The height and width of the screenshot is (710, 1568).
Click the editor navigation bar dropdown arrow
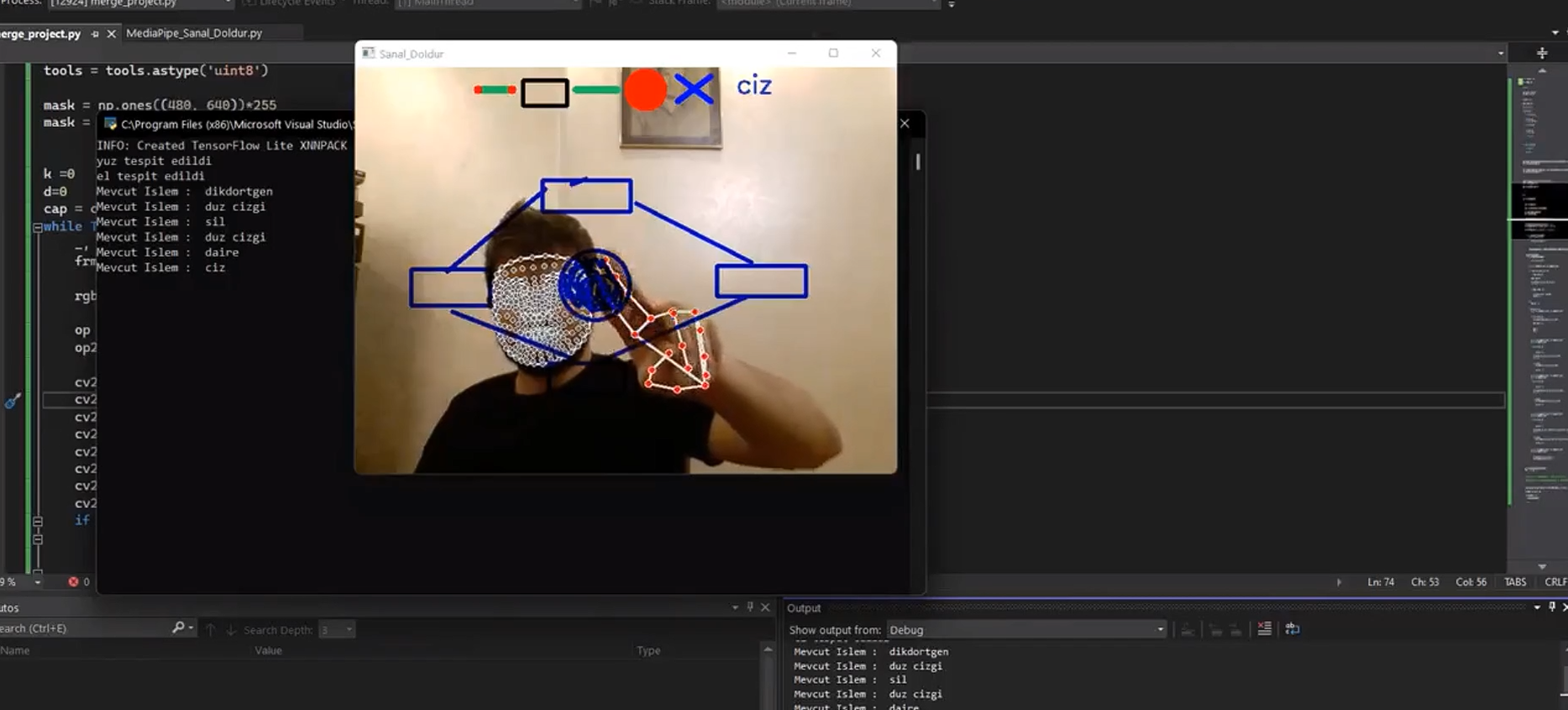click(1501, 53)
